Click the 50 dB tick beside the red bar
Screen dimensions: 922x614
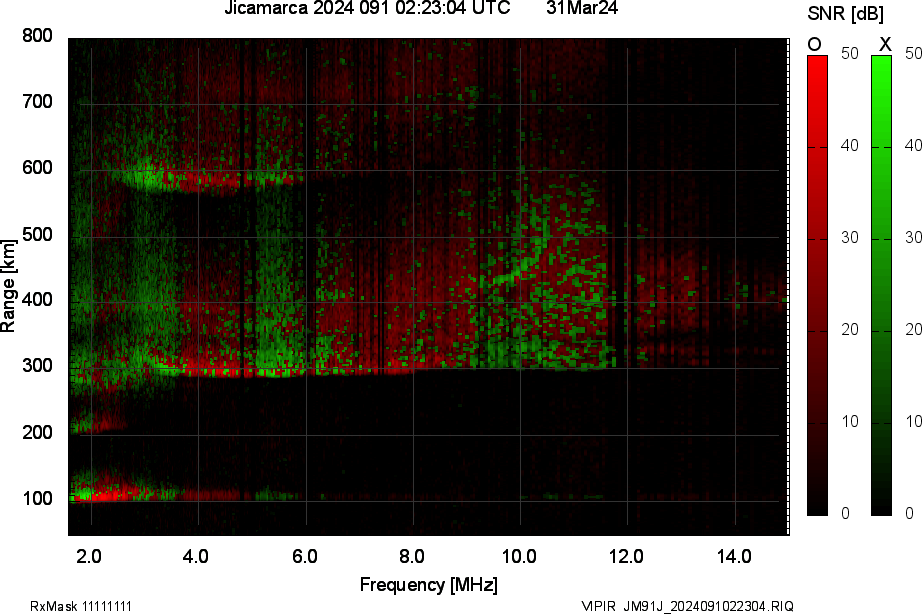pyautogui.click(x=850, y=54)
